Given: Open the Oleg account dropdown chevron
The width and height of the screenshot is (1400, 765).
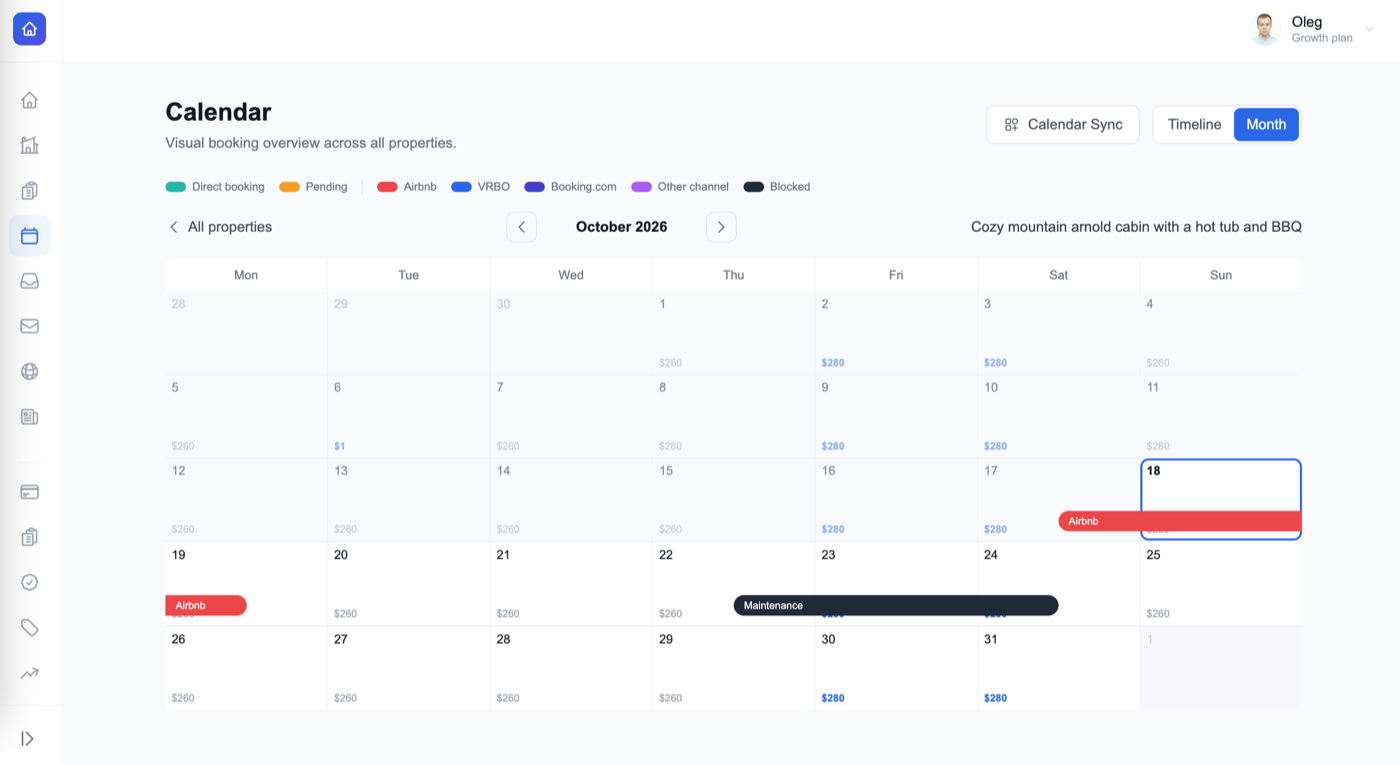Looking at the screenshot, I should tap(1370, 29).
